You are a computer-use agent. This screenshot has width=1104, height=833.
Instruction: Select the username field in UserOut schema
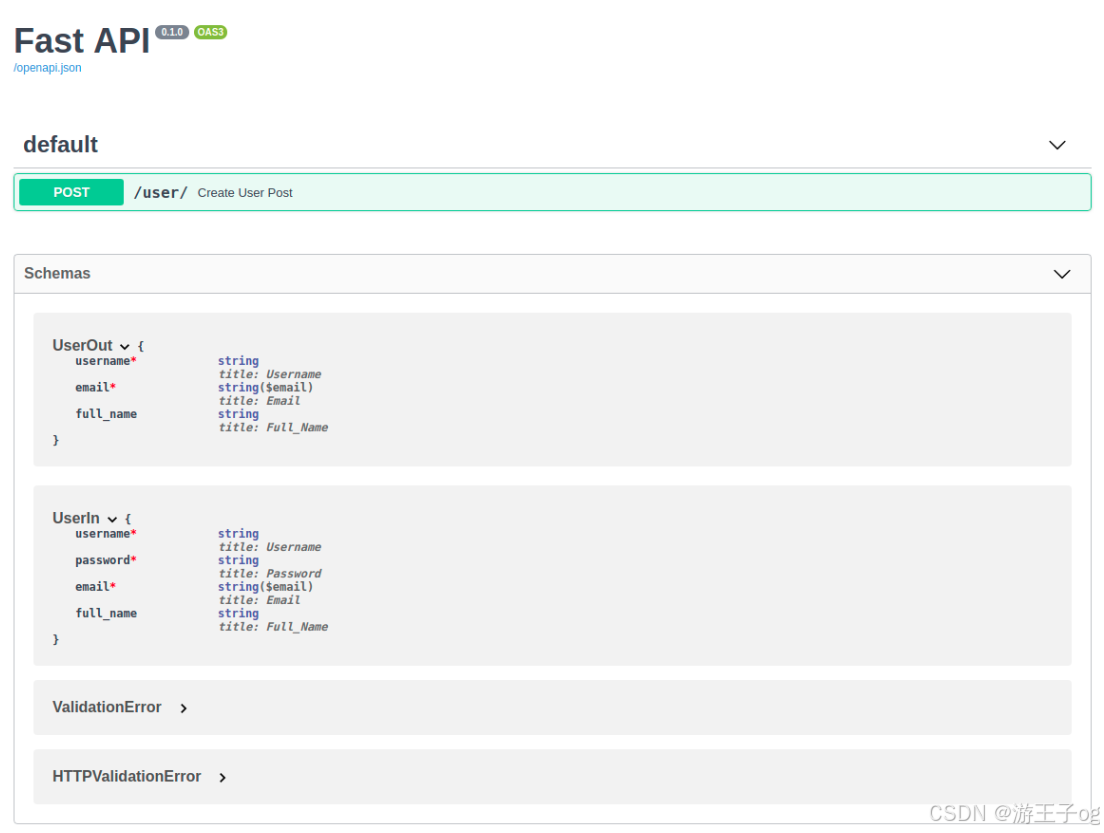103,361
